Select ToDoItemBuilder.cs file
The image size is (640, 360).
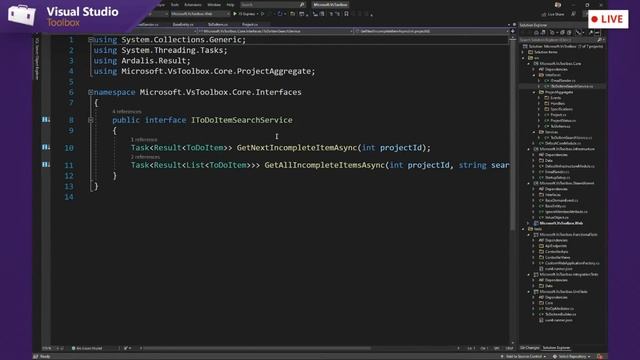tap(560, 315)
